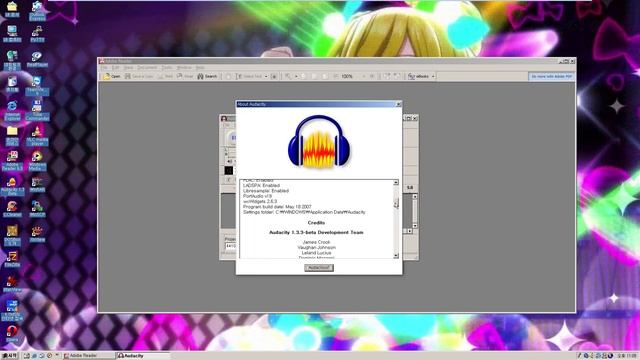Click the Do more with Adobe PDF banner
This screenshot has height=360, width=640.
click(551, 76)
